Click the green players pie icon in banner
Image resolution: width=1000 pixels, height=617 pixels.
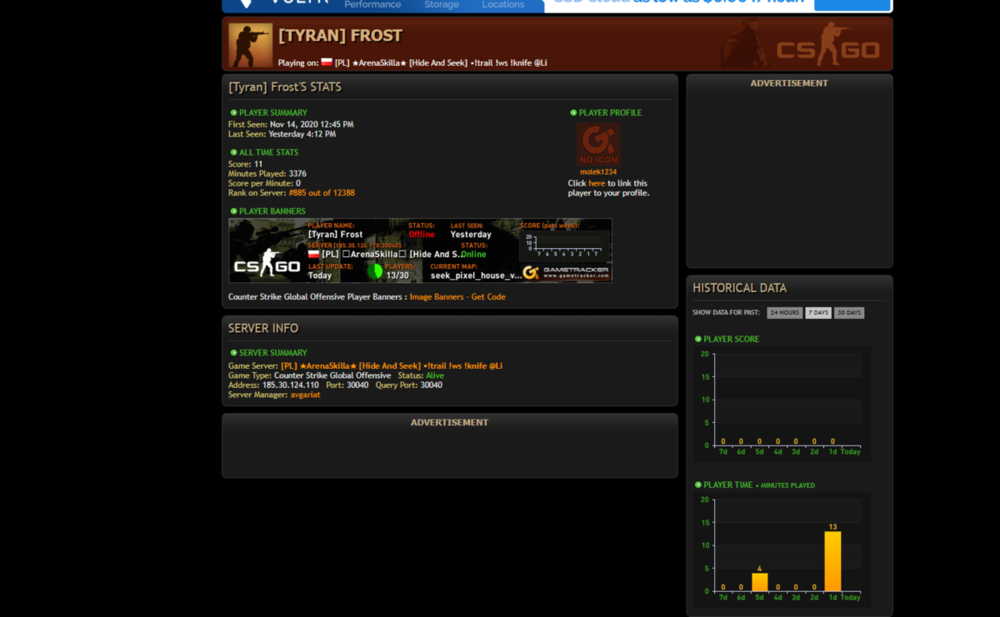point(375,272)
